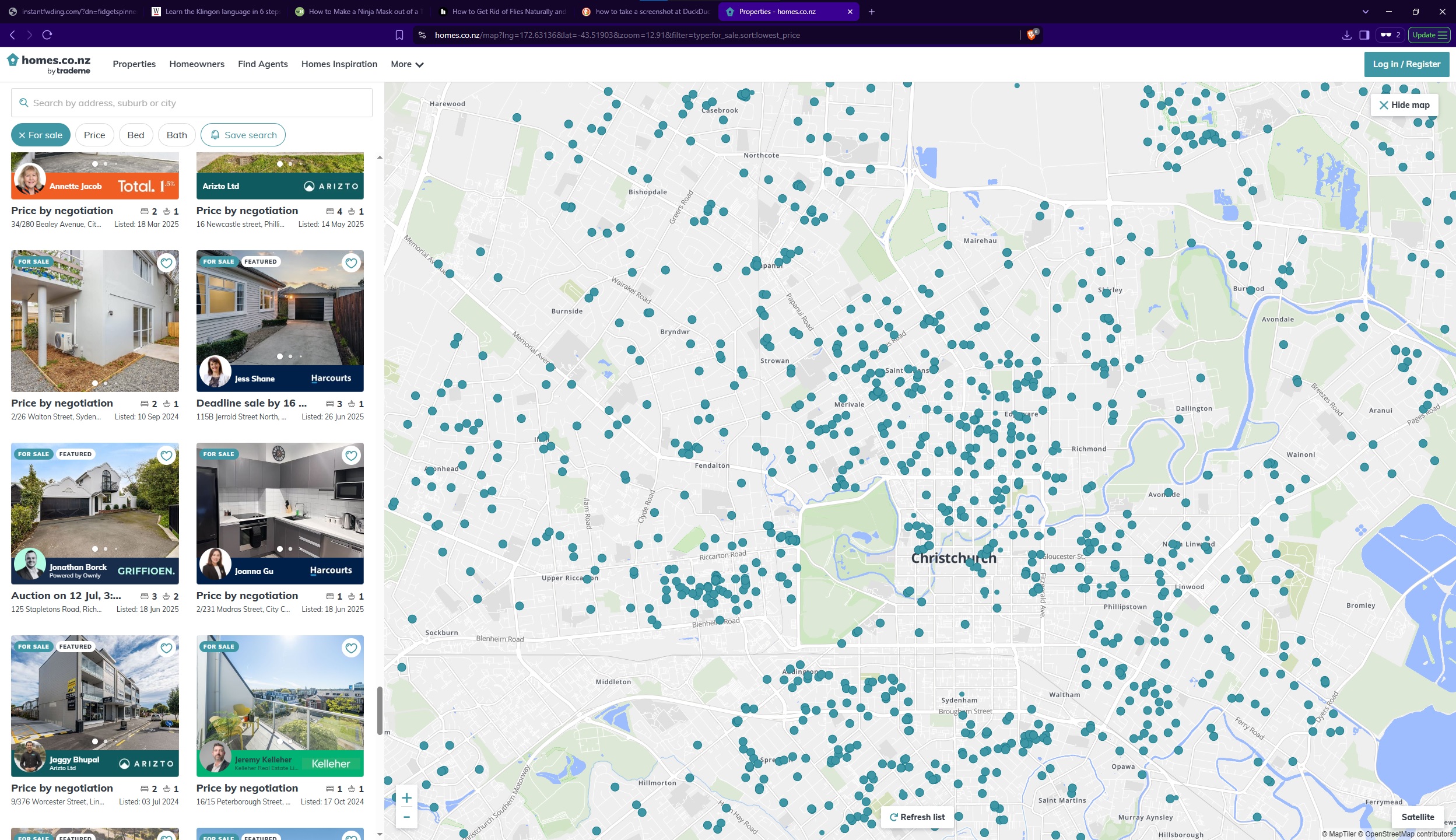Open the Homes Inspiration nav item
This screenshot has height=840, width=1456.
point(339,64)
